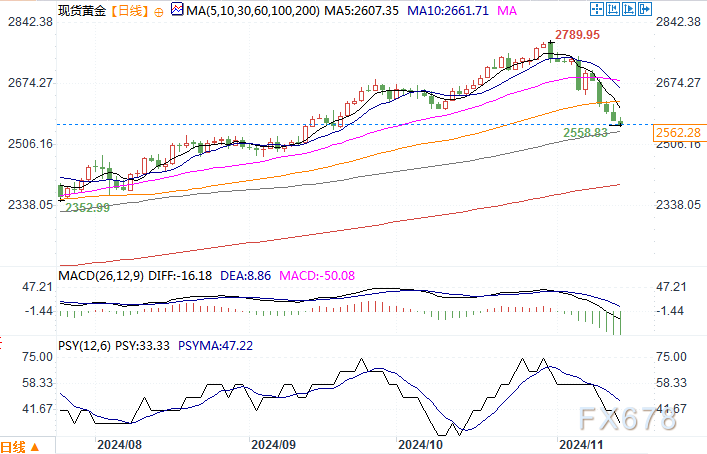Click the last of four top-right chart tool icons
The width and height of the screenshot is (707, 454).
coord(647,10)
